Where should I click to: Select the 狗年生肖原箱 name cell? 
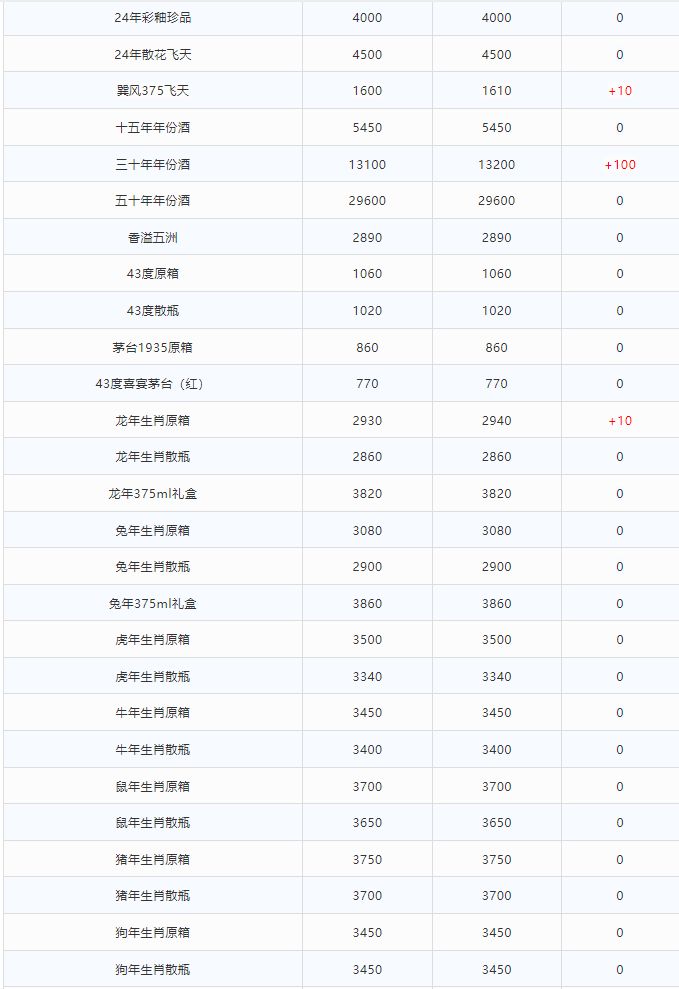(x=153, y=933)
